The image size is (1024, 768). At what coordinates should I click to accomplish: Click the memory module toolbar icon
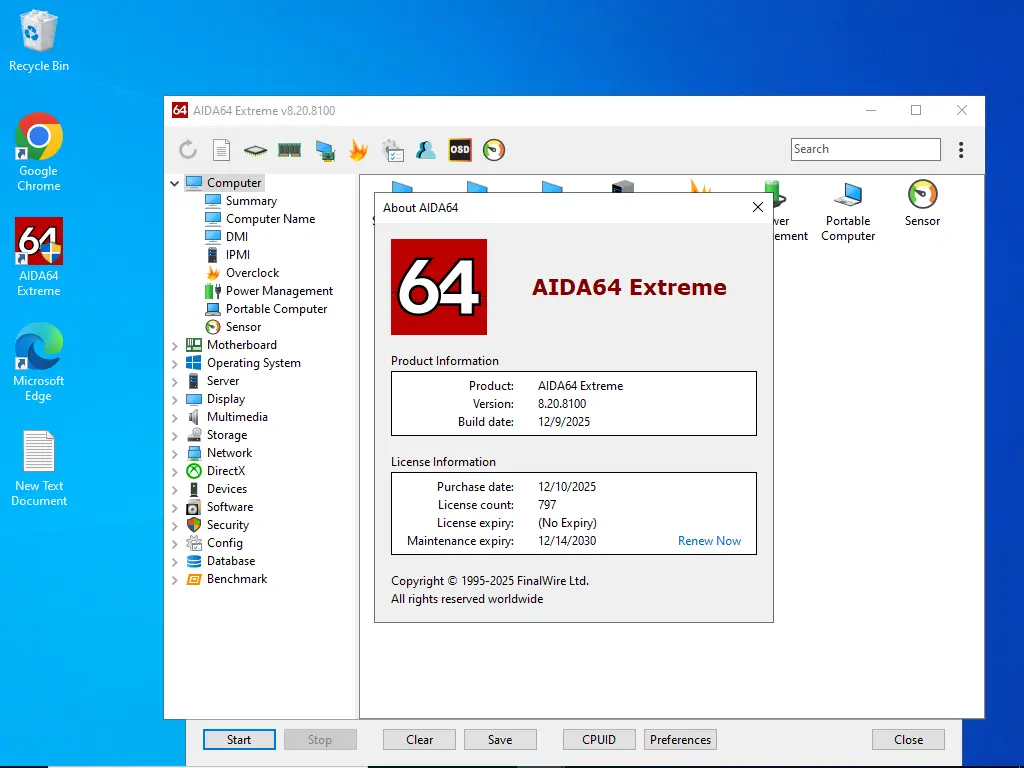pyautogui.click(x=289, y=150)
